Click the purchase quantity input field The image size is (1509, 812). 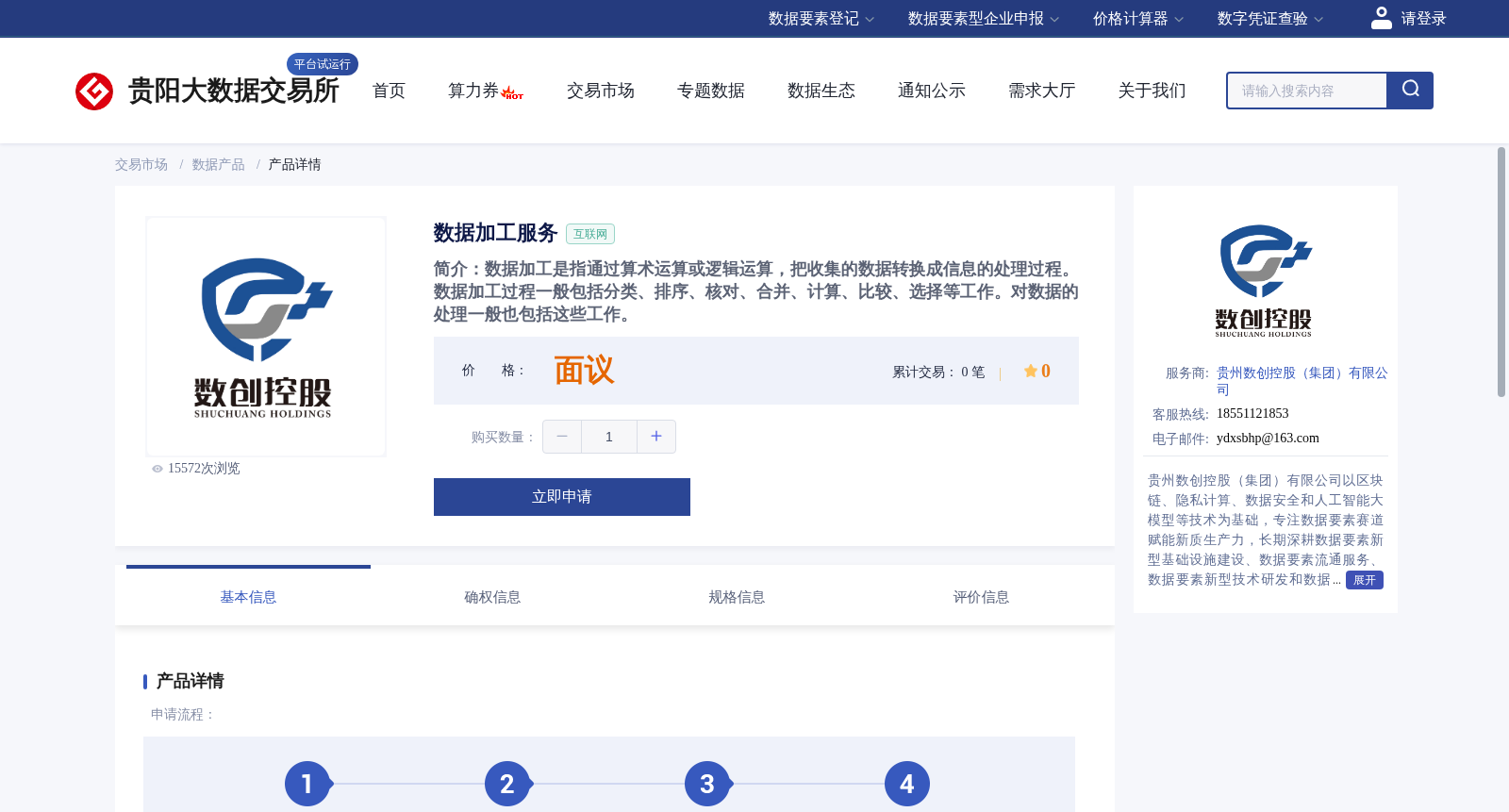click(x=609, y=437)
